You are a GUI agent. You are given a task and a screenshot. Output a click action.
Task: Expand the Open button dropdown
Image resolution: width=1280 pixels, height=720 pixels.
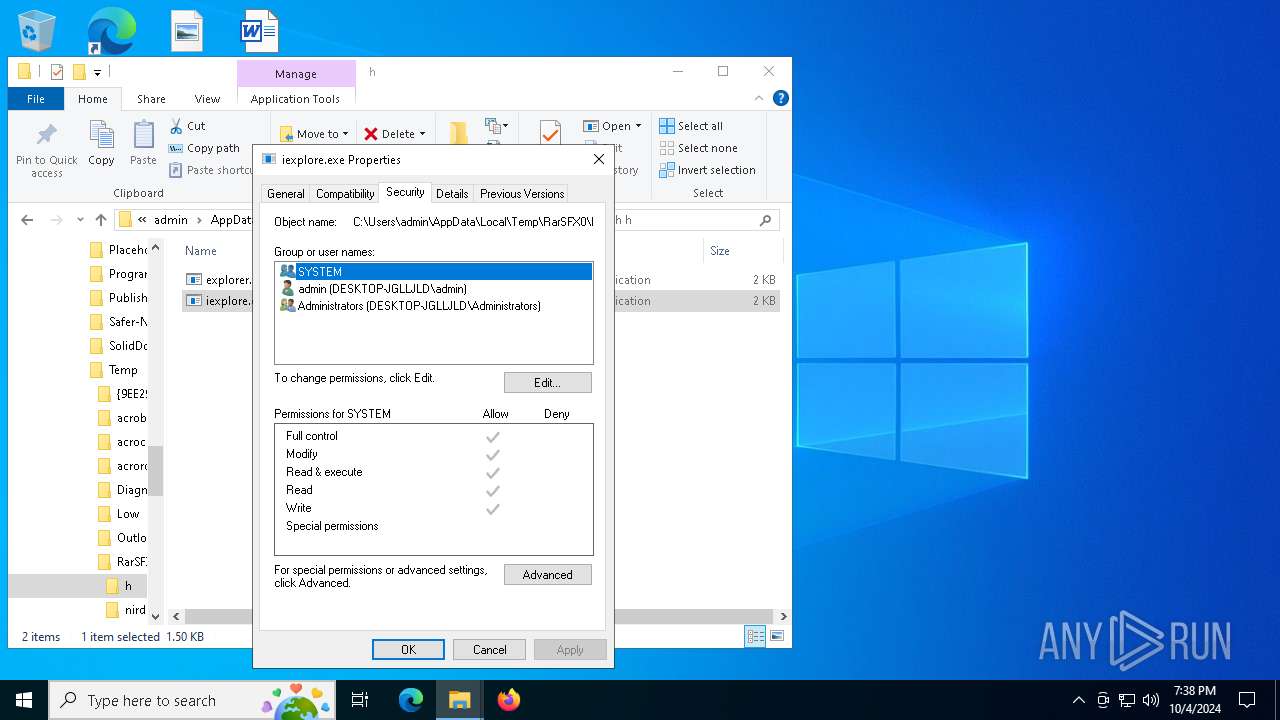[x=638, y=126]
